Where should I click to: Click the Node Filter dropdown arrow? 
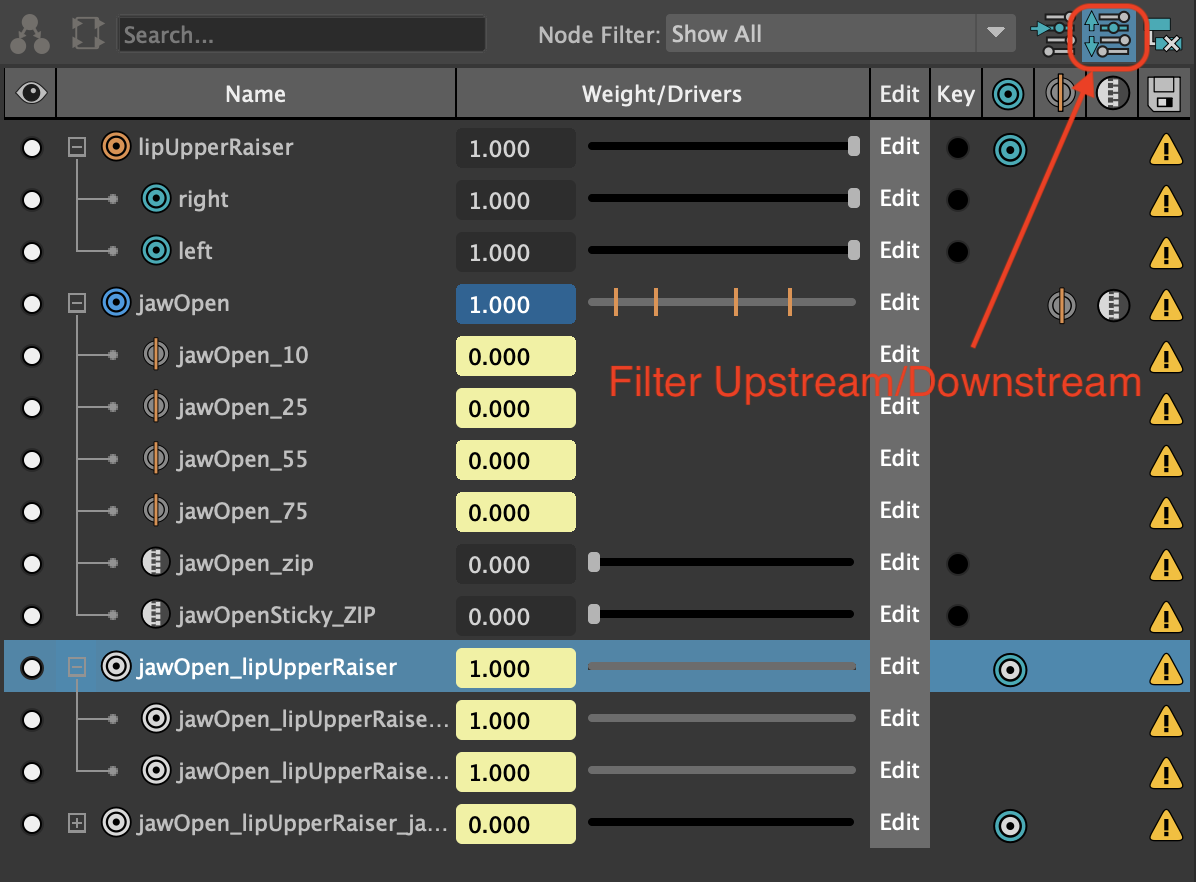coord(995,33)
